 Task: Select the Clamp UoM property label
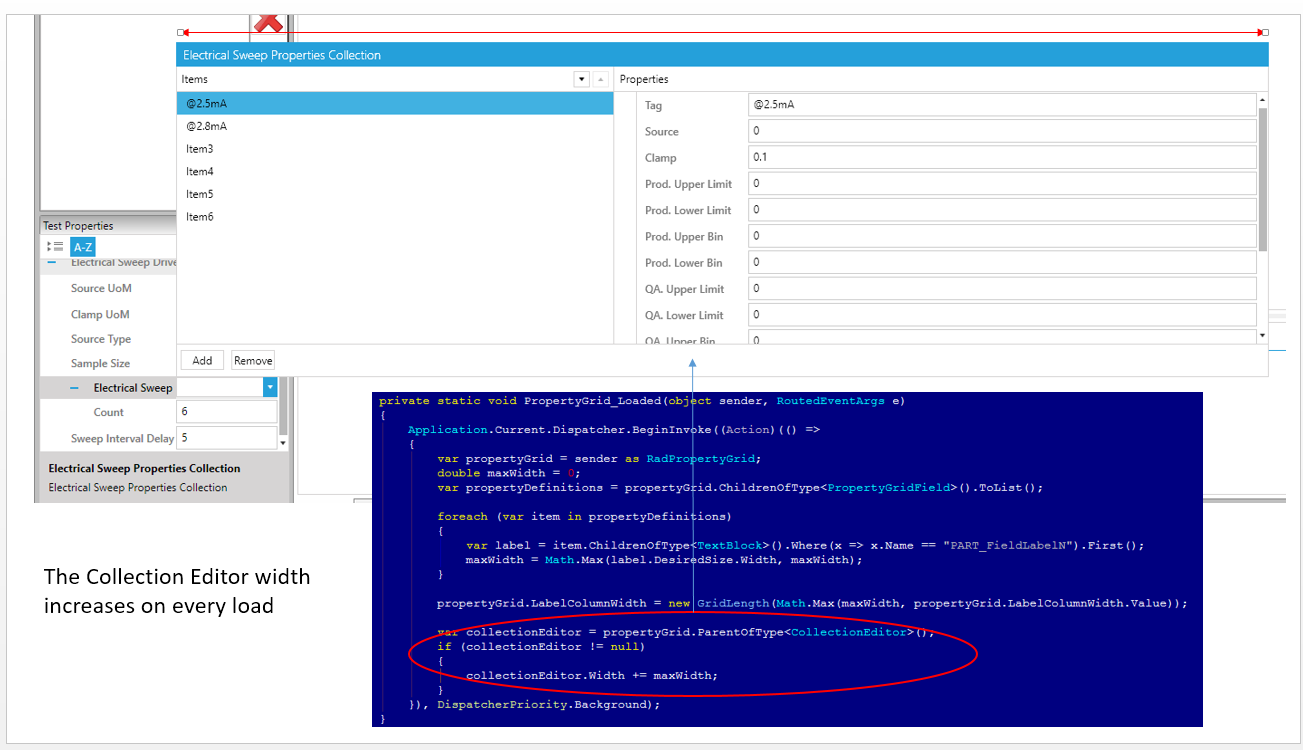(100, 314)
